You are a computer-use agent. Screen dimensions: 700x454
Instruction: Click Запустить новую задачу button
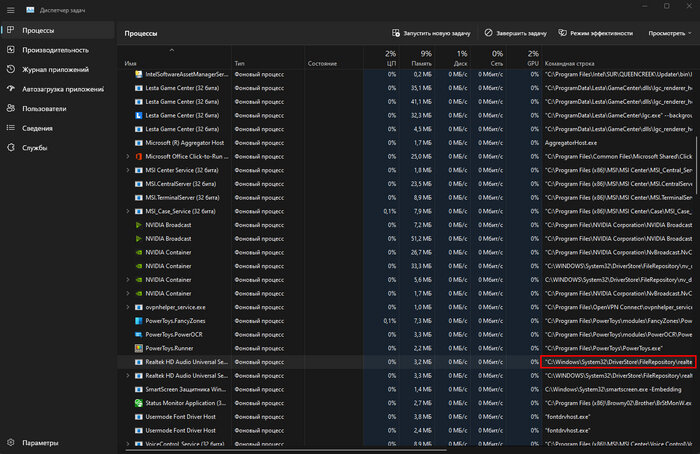pos(431,33)
